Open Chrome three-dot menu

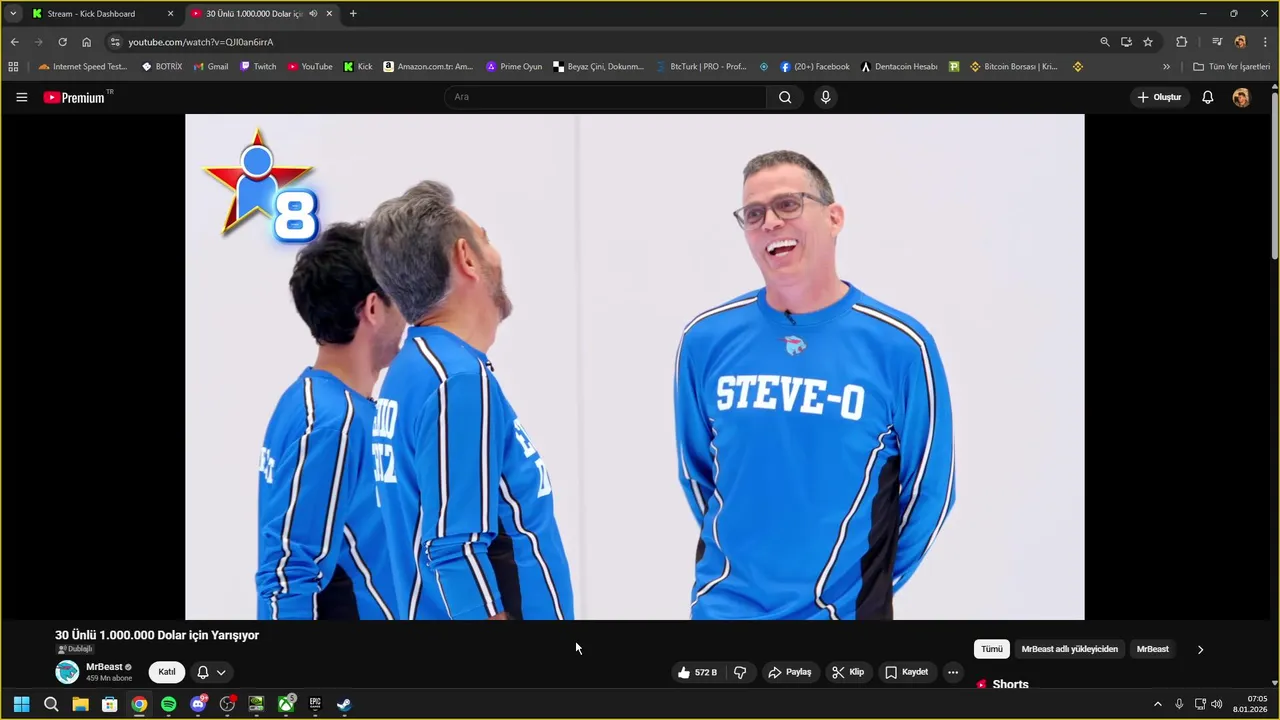pos(1264,42)
